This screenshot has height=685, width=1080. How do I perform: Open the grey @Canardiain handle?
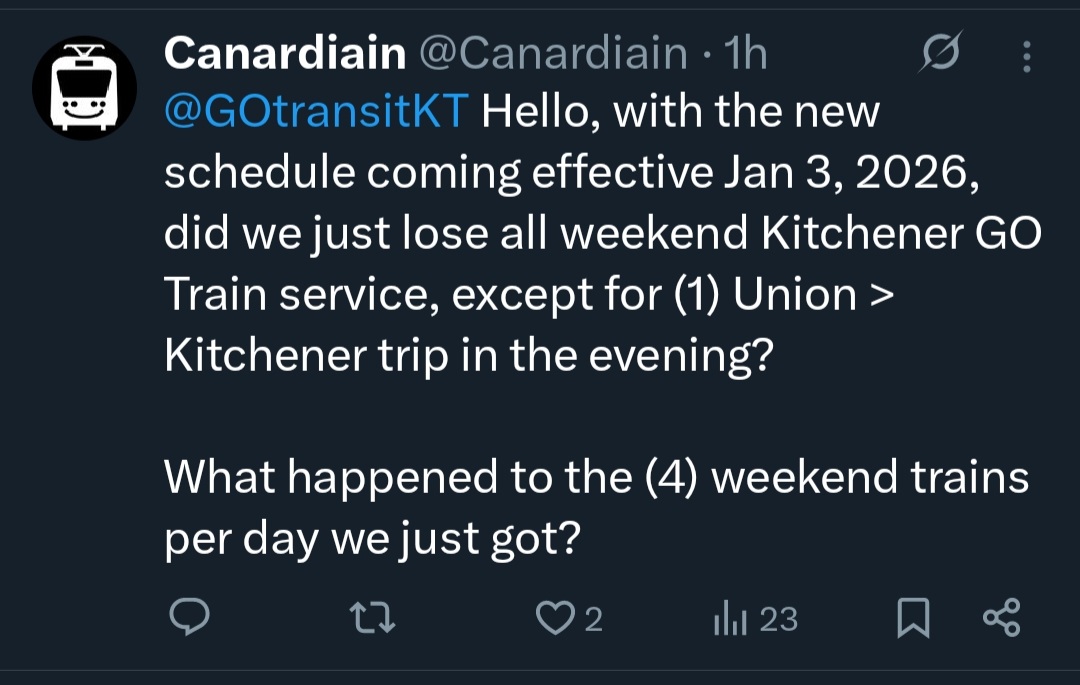point(552,54)
